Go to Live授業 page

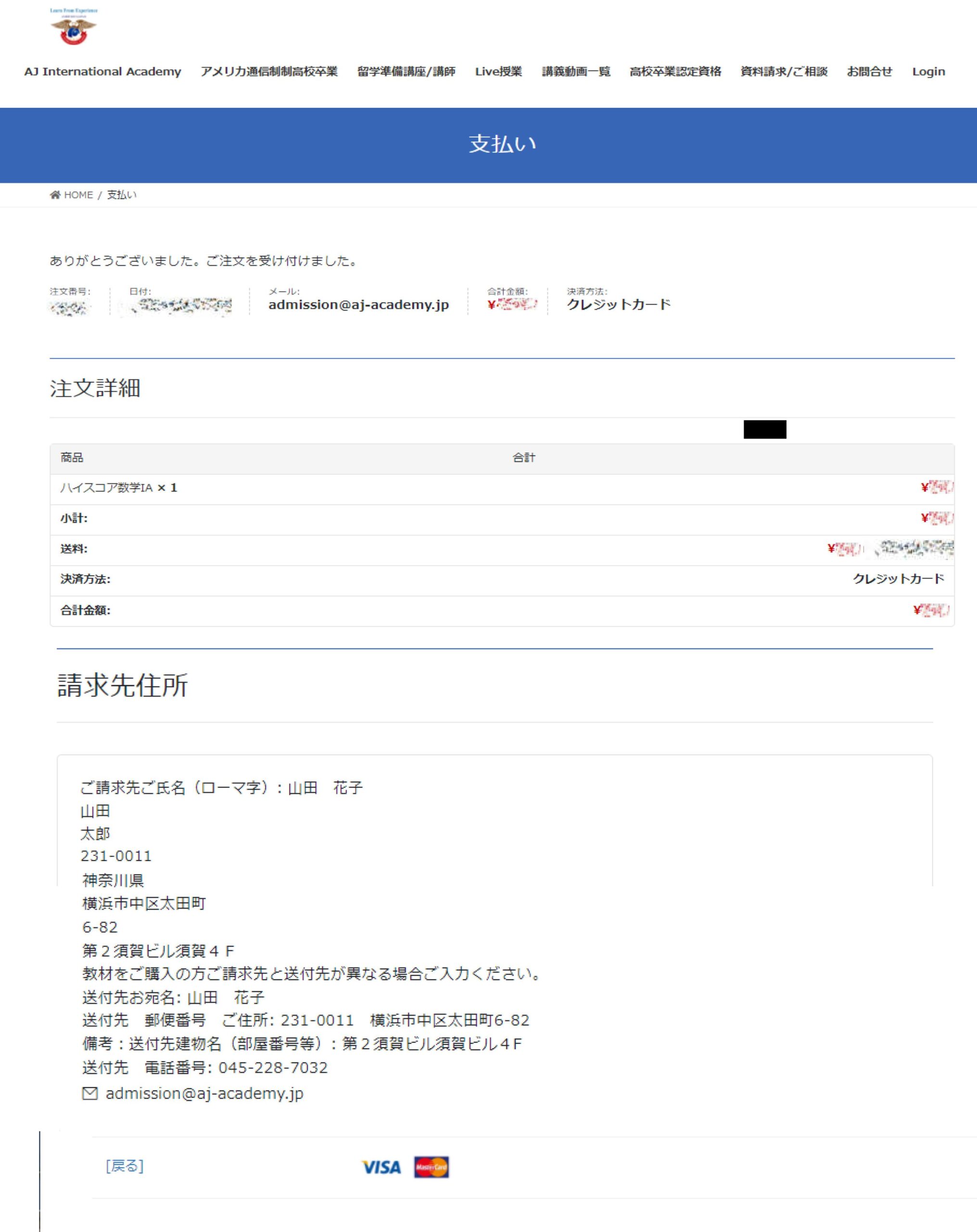tap(498, 71)
